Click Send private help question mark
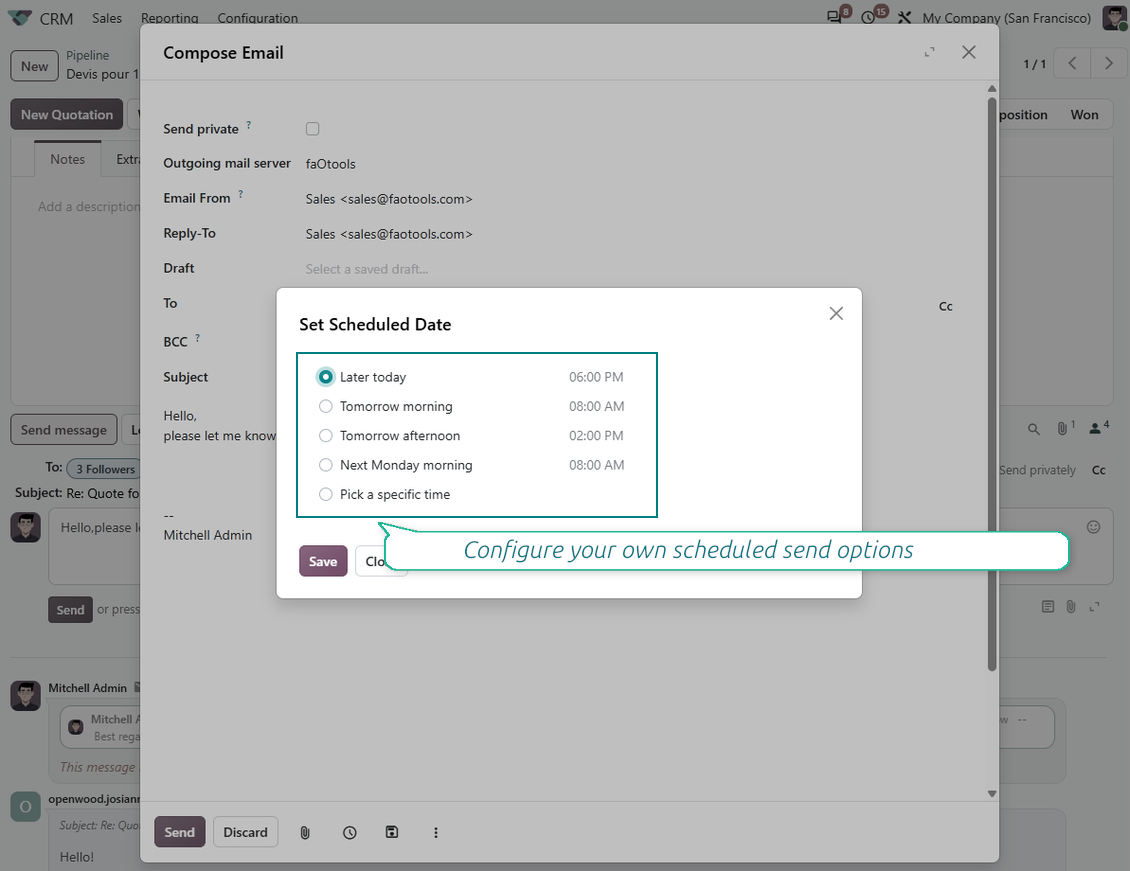 click(x=249, y=125)
